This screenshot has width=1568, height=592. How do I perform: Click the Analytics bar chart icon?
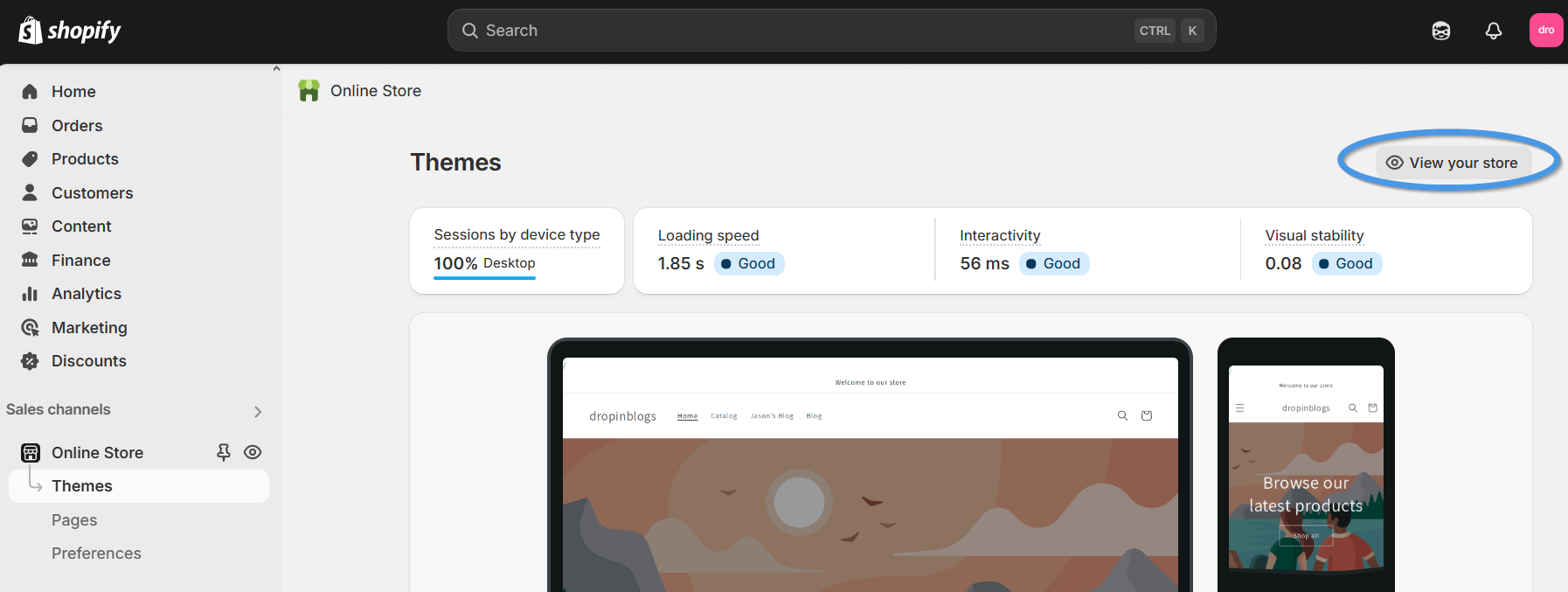click(x=30, y=294)
